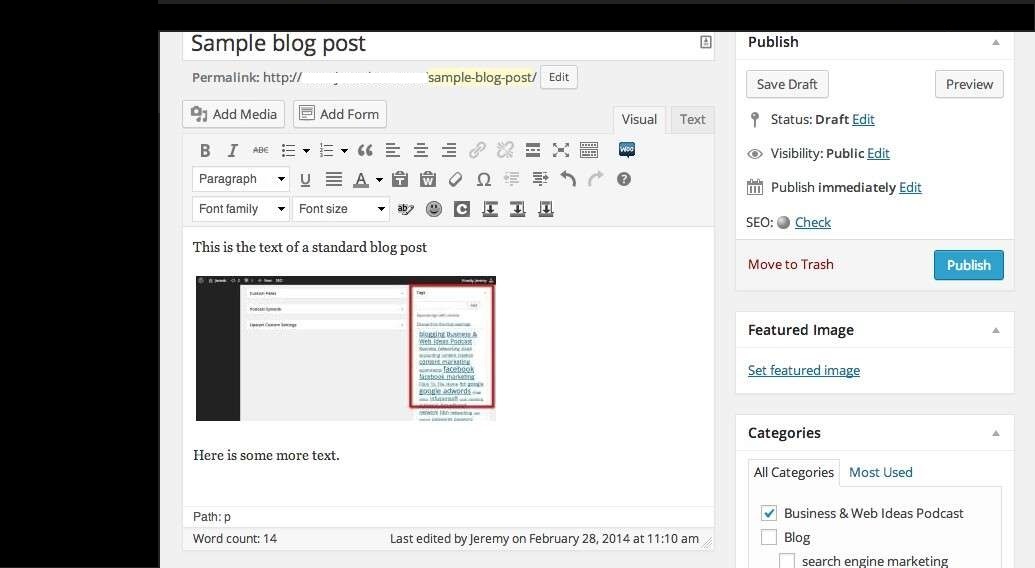
Task: Click the Save Draft button
Action: point(787,84)
